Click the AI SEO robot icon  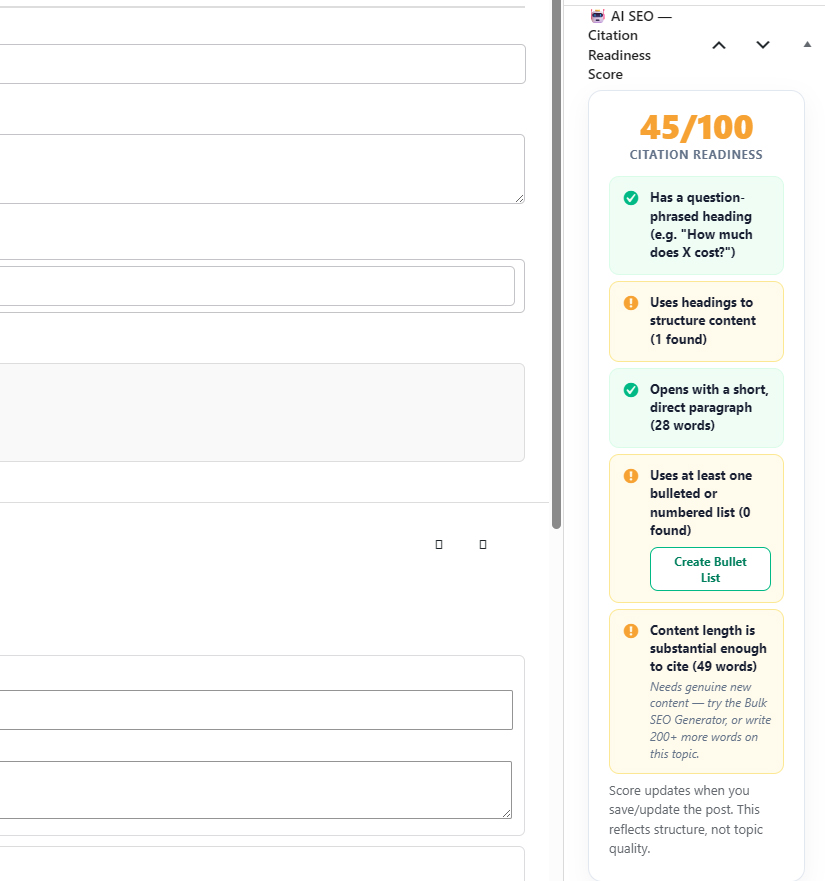[597, 16]
